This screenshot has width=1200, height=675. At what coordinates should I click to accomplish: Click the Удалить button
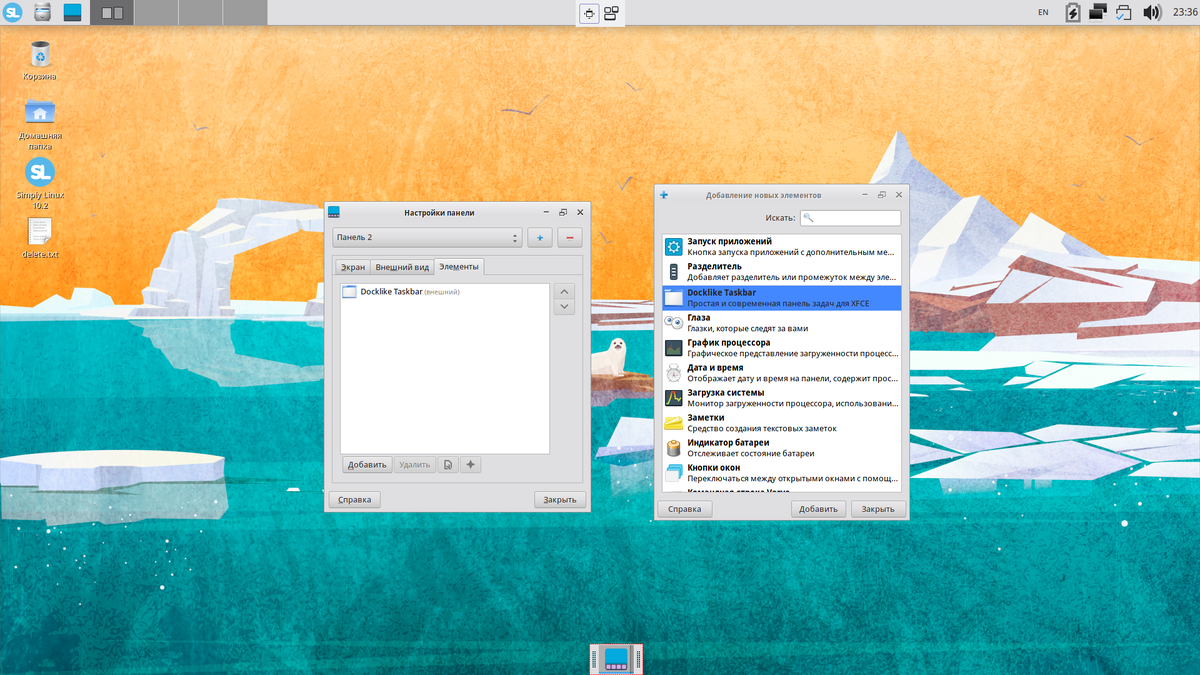point(414,465)
